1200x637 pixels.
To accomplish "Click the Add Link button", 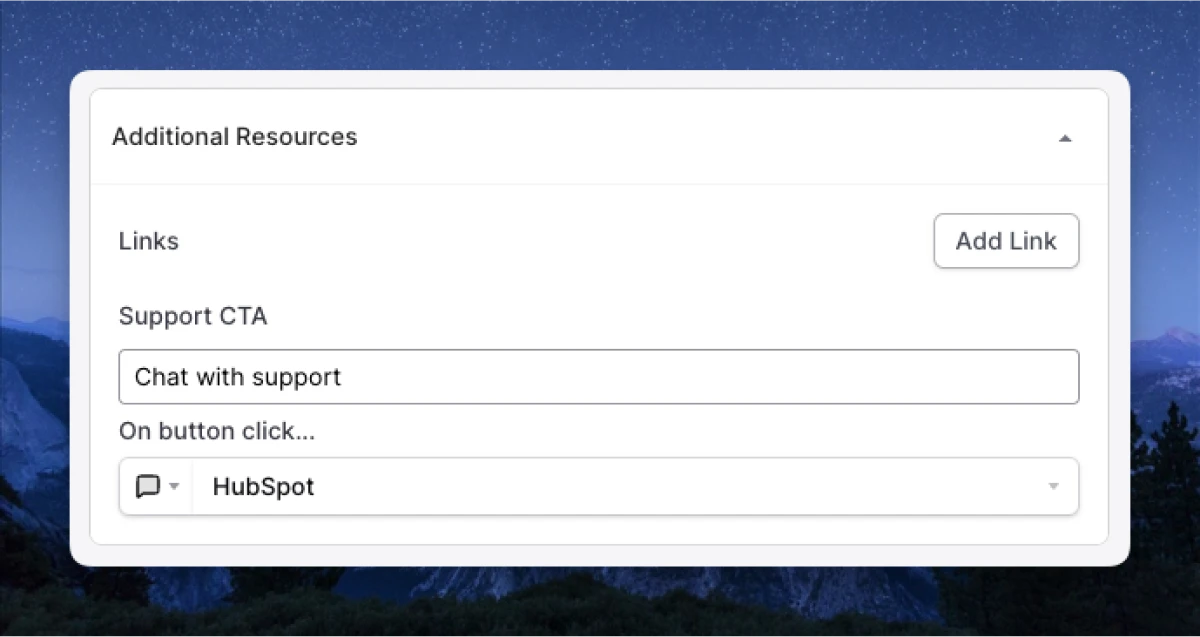I will click(x=1006, y=241).
